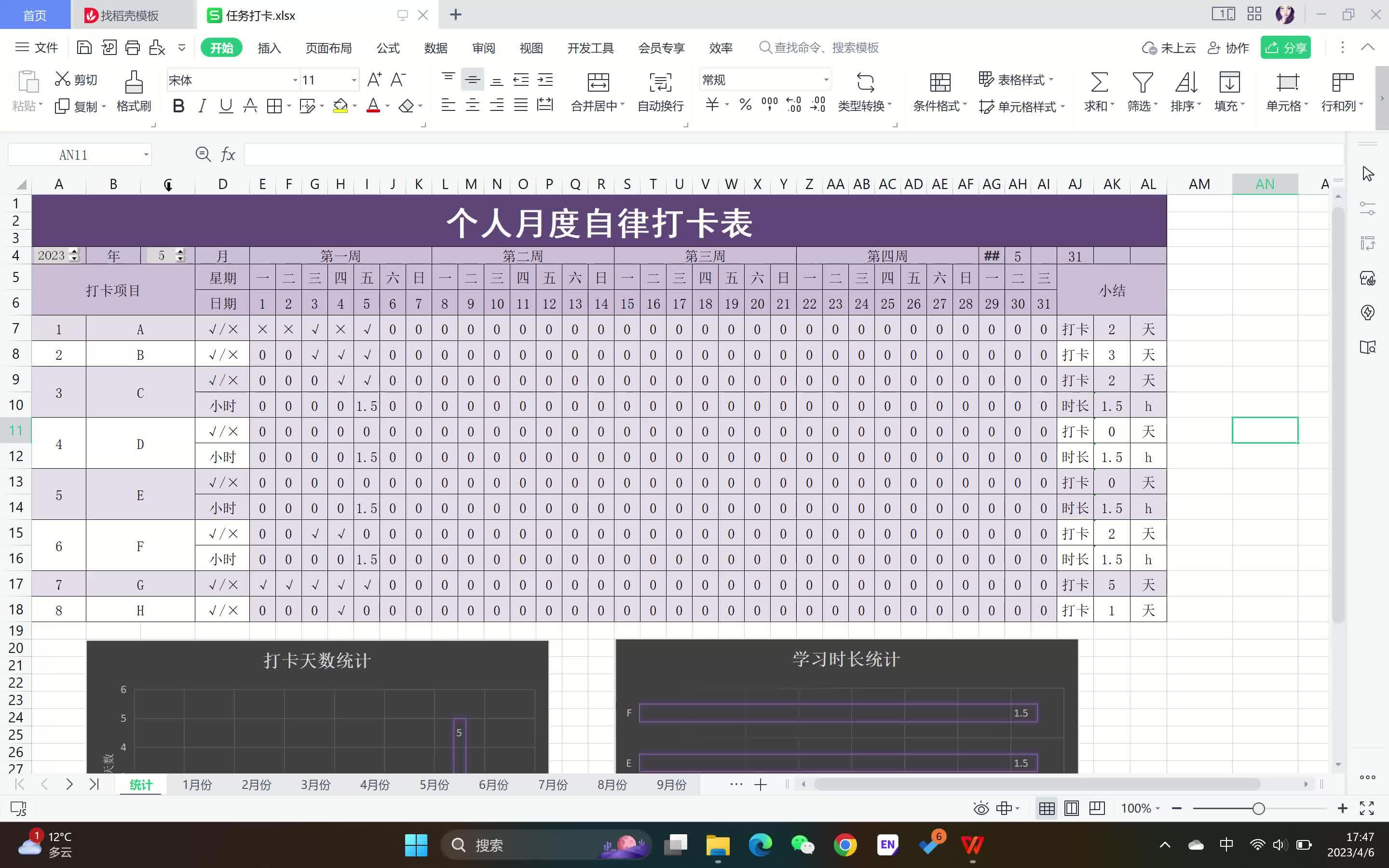Click the Filter (筛选) funnel icon

tap(1142, 82)
